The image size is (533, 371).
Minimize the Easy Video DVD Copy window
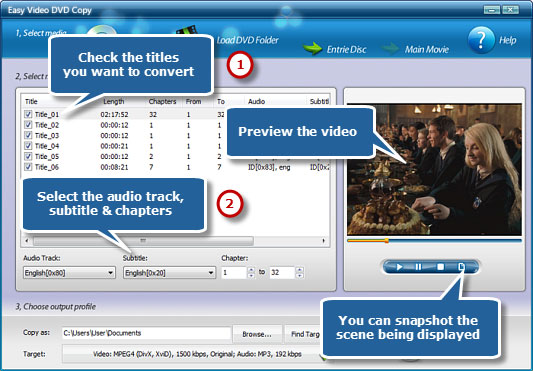pyautogui.click(x=492, y=10)
